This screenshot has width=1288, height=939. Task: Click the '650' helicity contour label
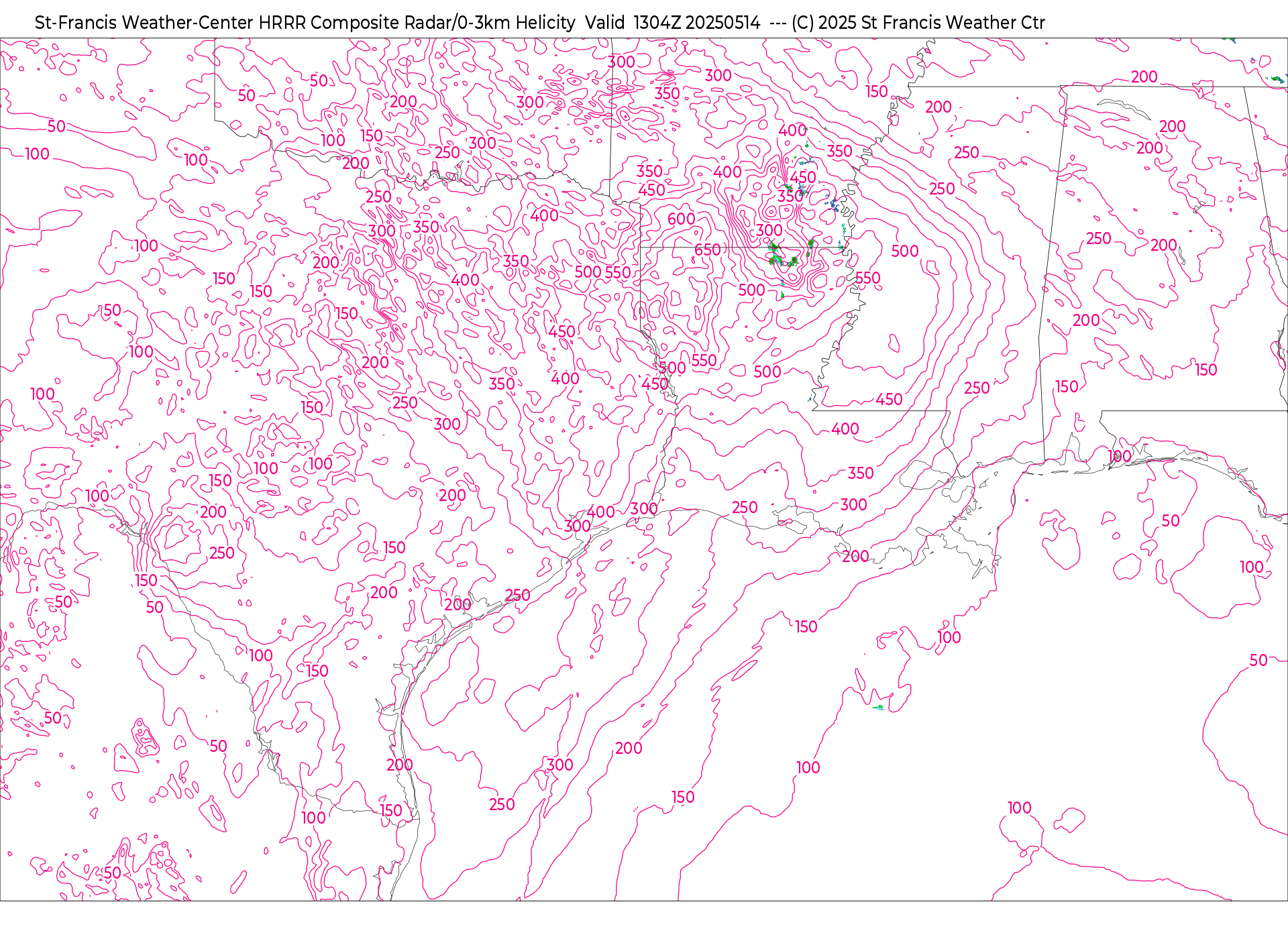click(708, 250)
